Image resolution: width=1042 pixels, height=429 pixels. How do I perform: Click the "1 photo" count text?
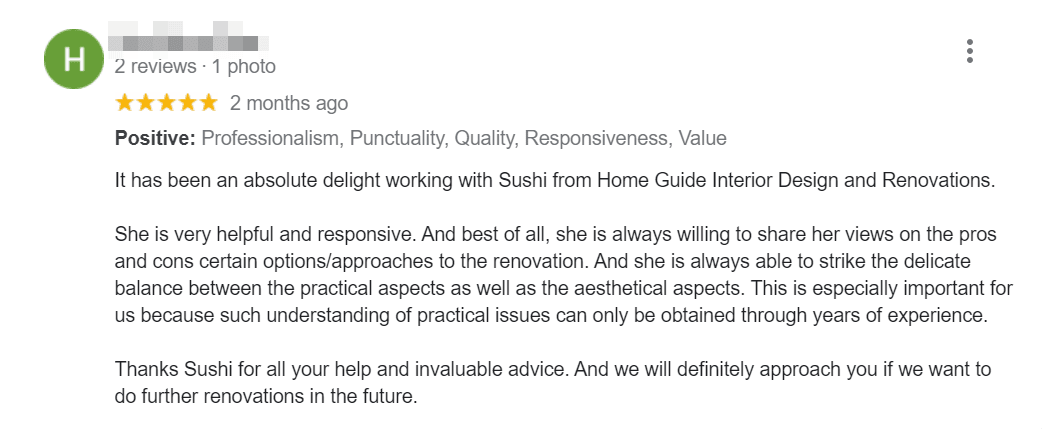pyautogui.click(x=244, y=67)
